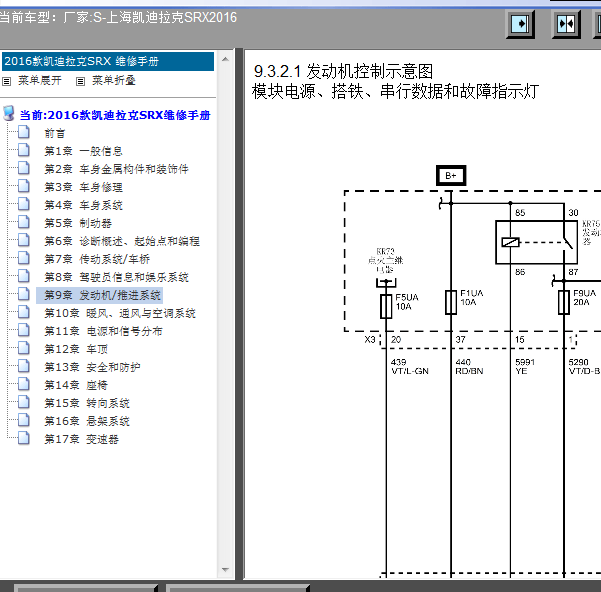Click the tree panel scroll down arrow

pyautogui.click(x=225, y=570)
